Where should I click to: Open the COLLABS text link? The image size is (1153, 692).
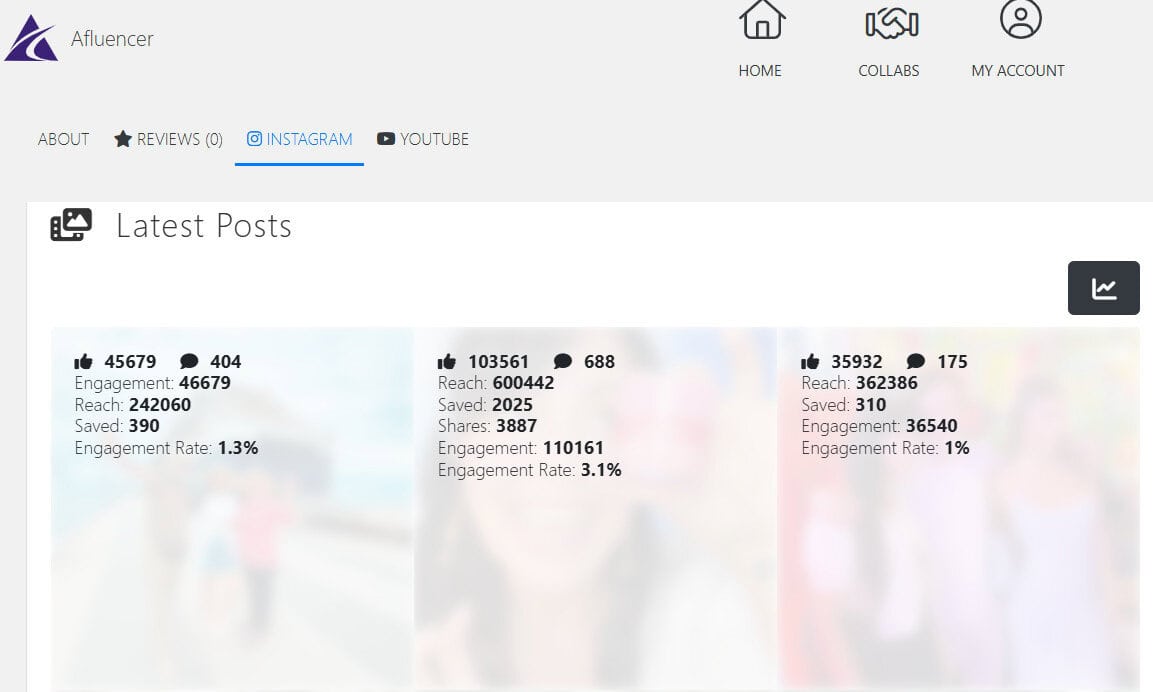tap(888, 71)
